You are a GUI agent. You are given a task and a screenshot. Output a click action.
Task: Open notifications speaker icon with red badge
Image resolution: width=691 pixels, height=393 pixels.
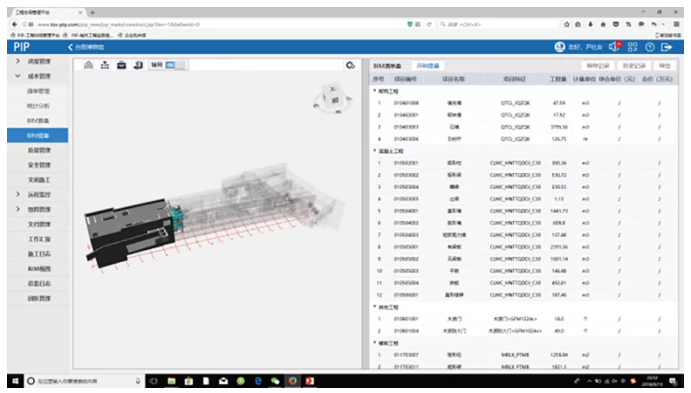coord(615,46)
